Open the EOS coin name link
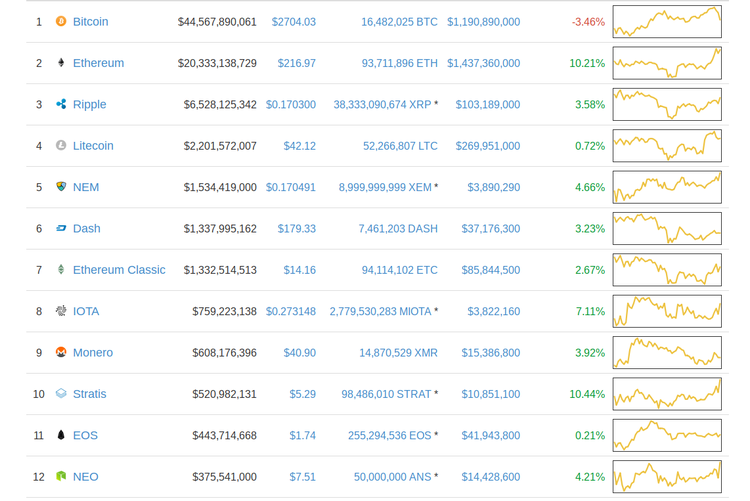 (85, 435)
